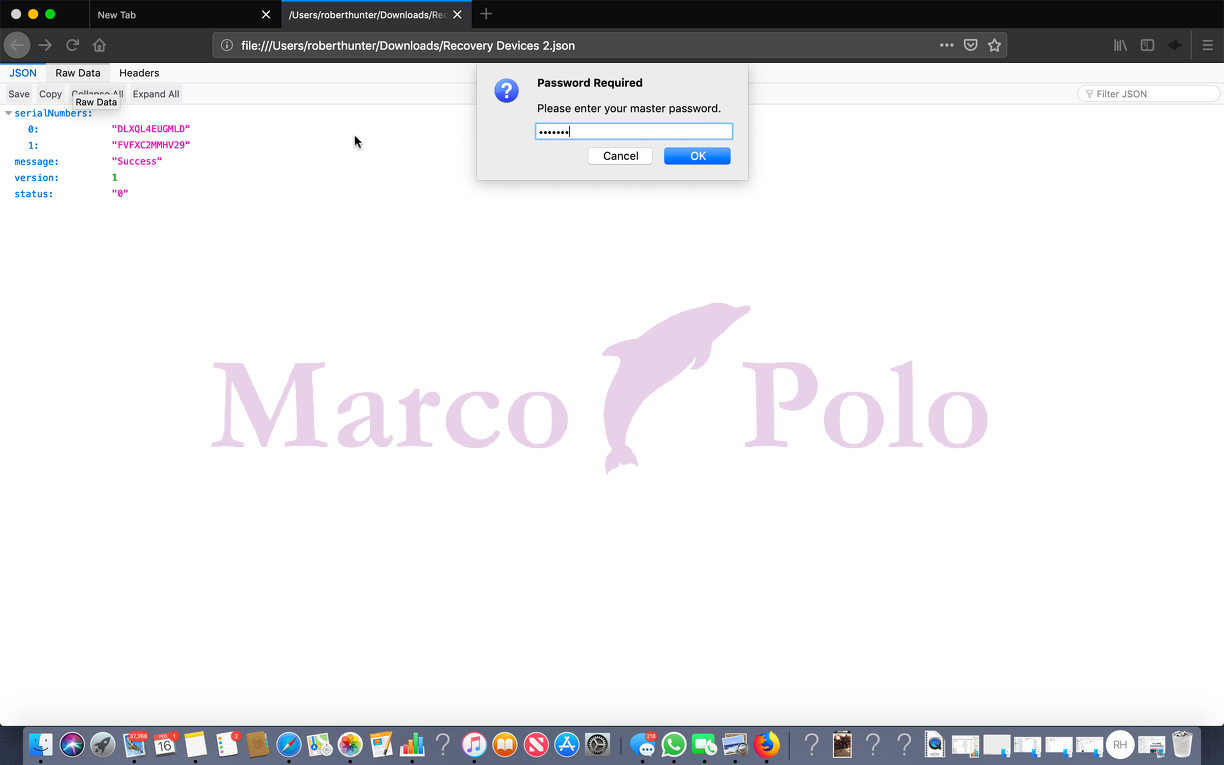Open Finder from the Dock

41,744
